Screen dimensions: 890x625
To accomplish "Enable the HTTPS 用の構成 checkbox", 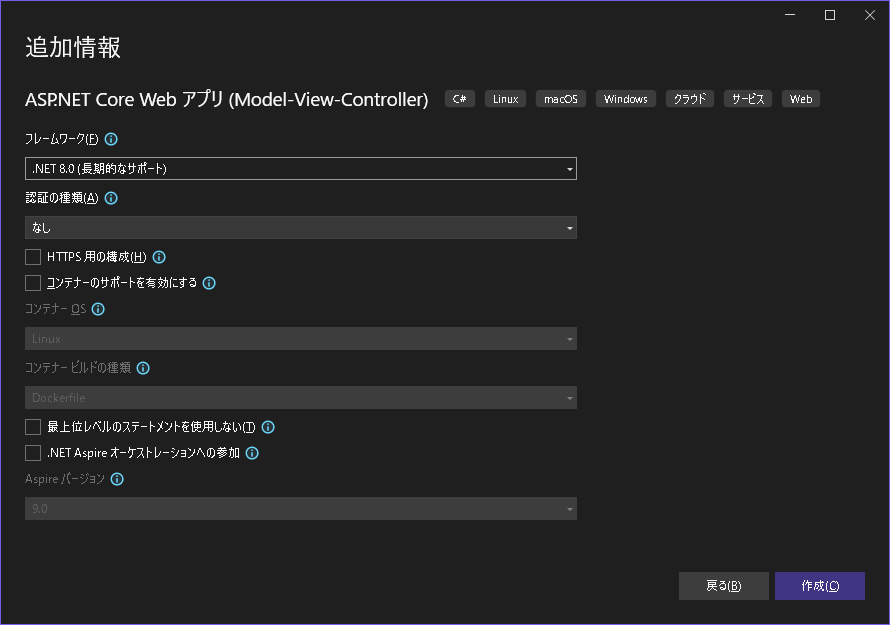I will [x=33, y=257].
